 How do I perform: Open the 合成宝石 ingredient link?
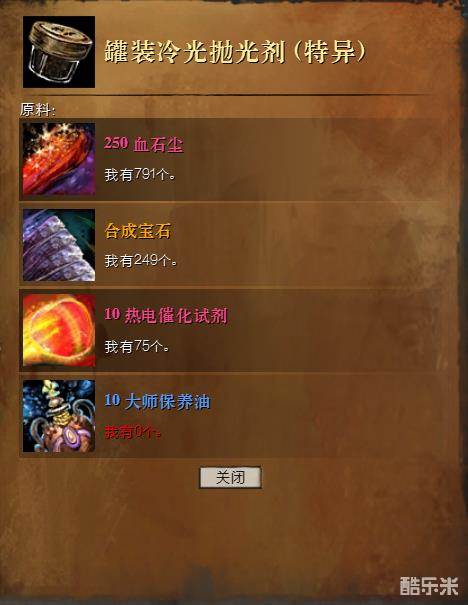(x=137, y=231)
